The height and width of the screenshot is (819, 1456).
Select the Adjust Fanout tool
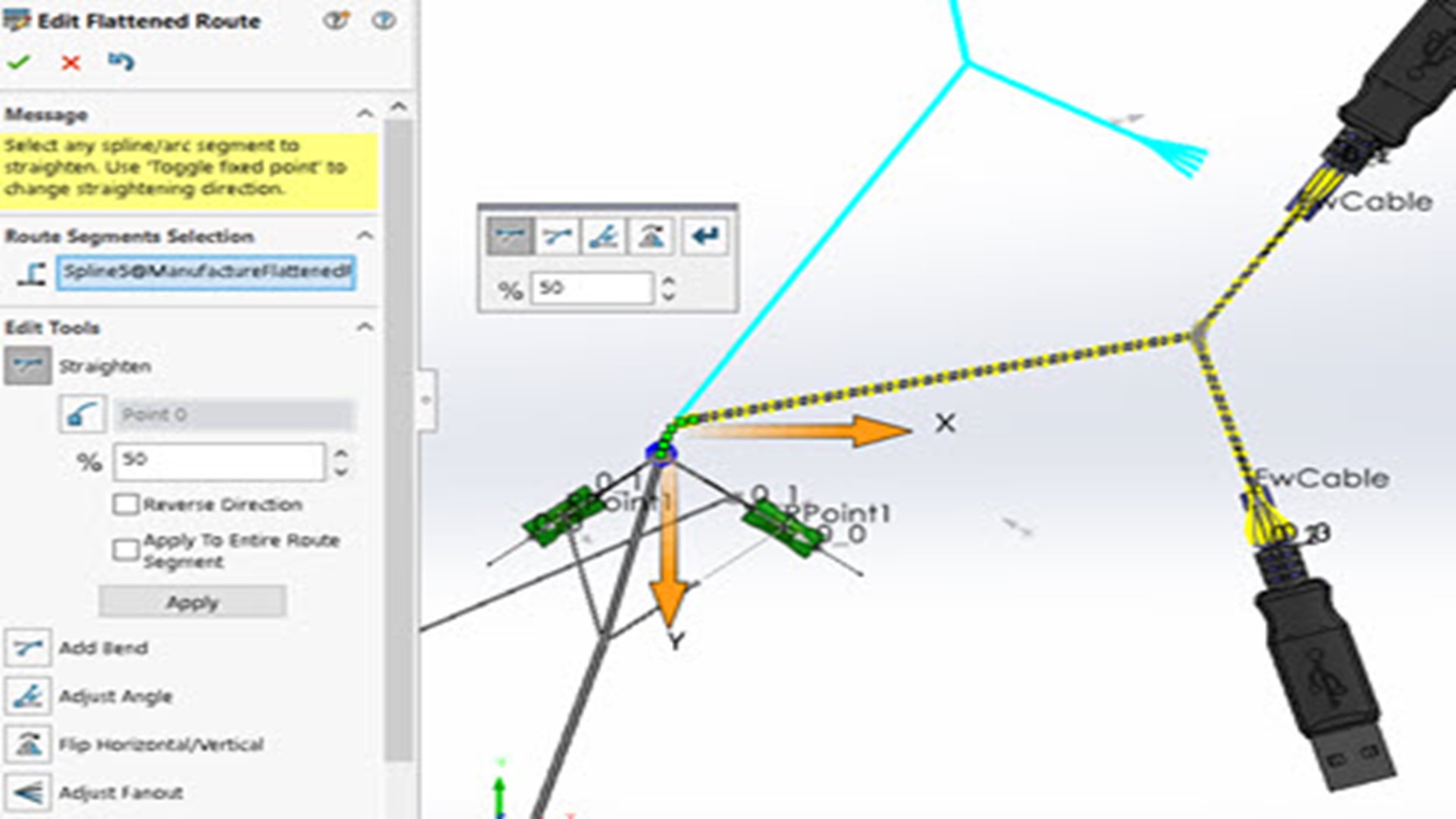(28, 792)
